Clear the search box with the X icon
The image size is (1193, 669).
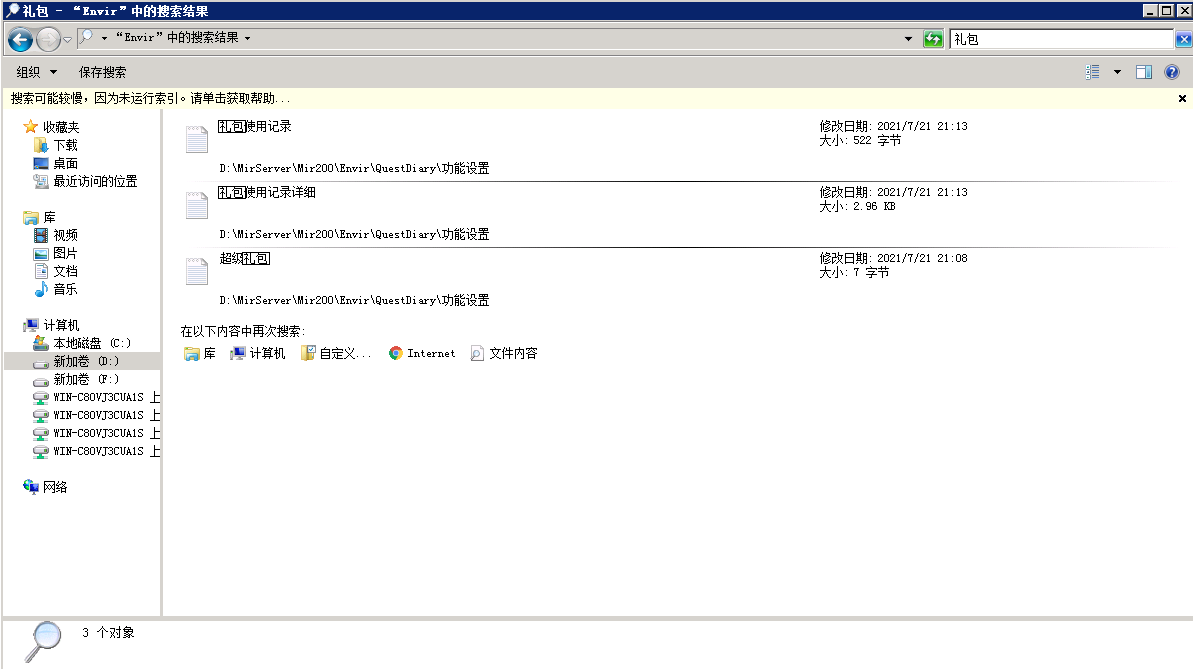click(x=1184, y=39)
